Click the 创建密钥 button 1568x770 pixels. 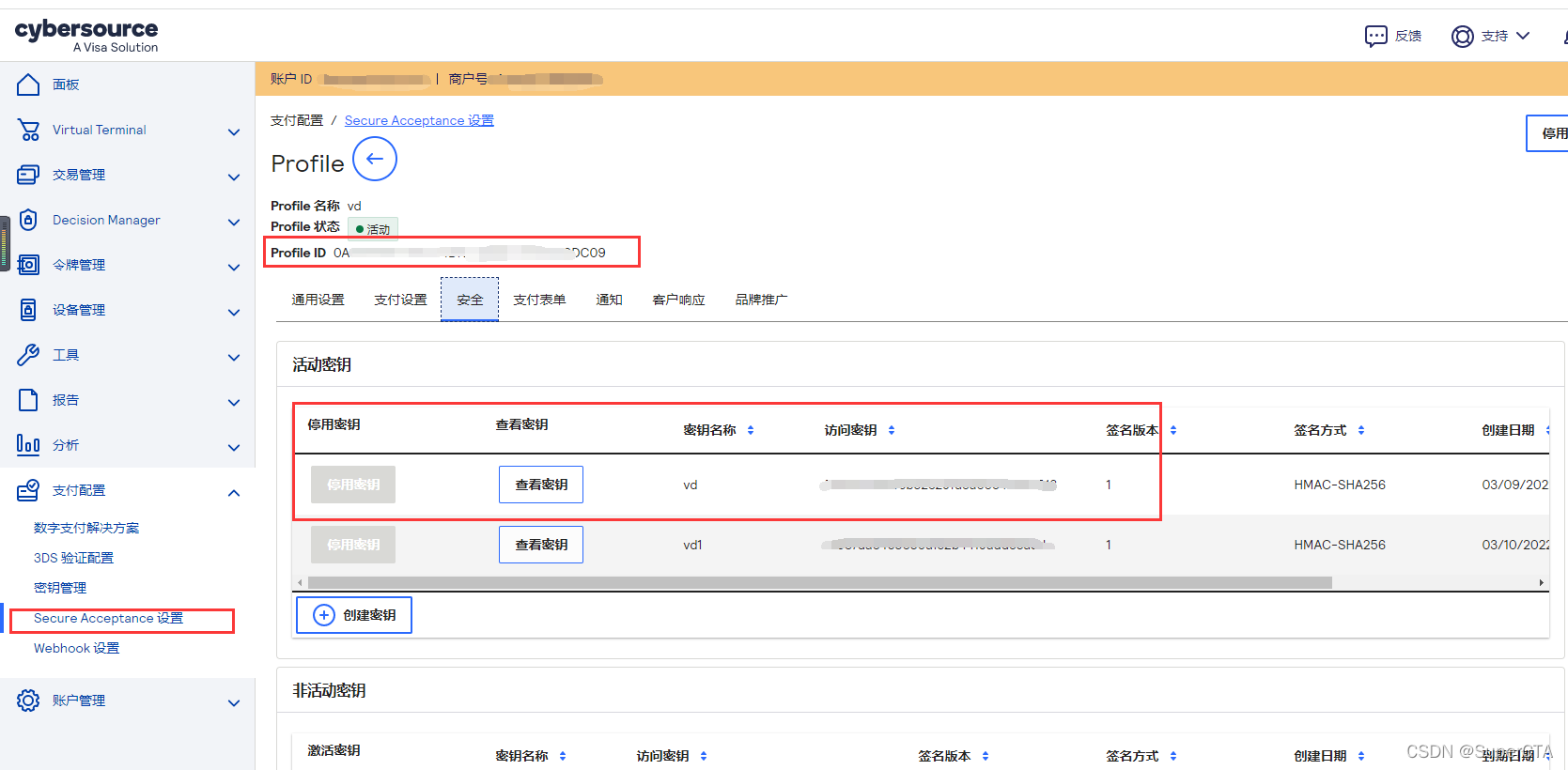point(354,615)
